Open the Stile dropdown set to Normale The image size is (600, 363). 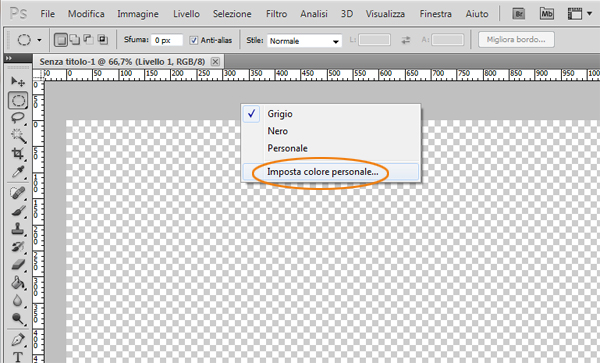click(304, 41)
